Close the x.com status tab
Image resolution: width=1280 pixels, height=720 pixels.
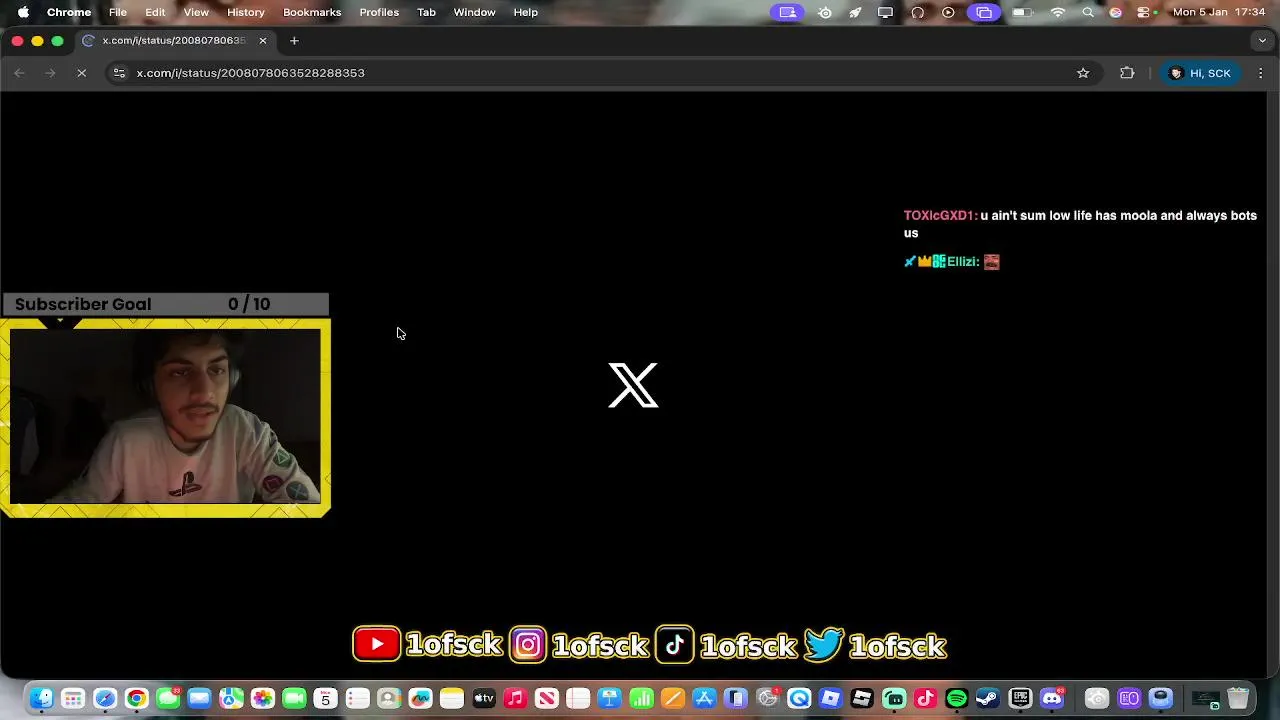tap(263, 41)
